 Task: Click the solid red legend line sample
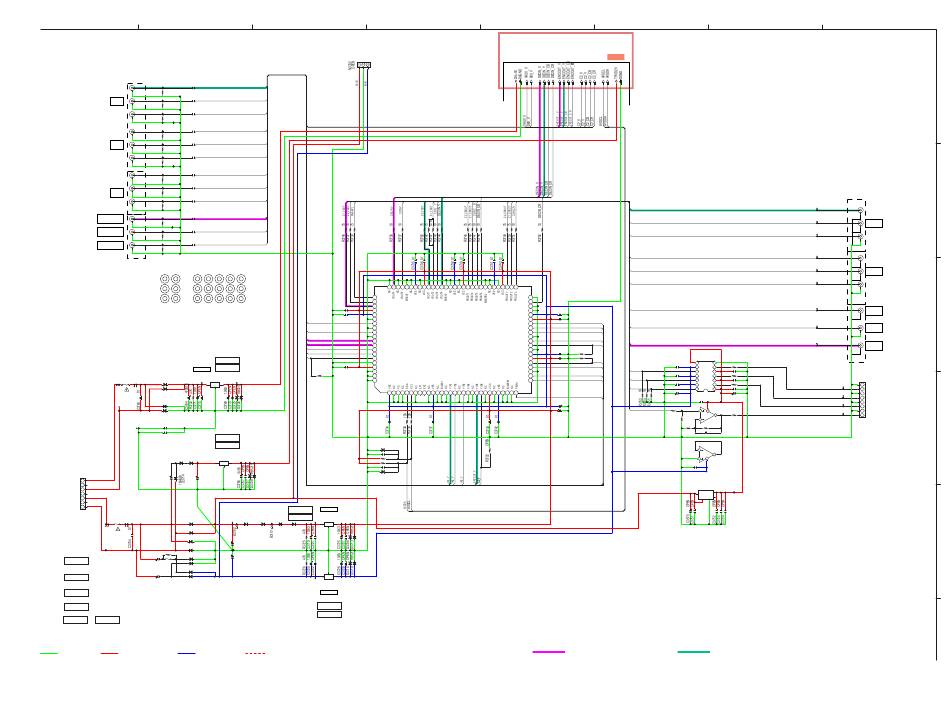110,654
